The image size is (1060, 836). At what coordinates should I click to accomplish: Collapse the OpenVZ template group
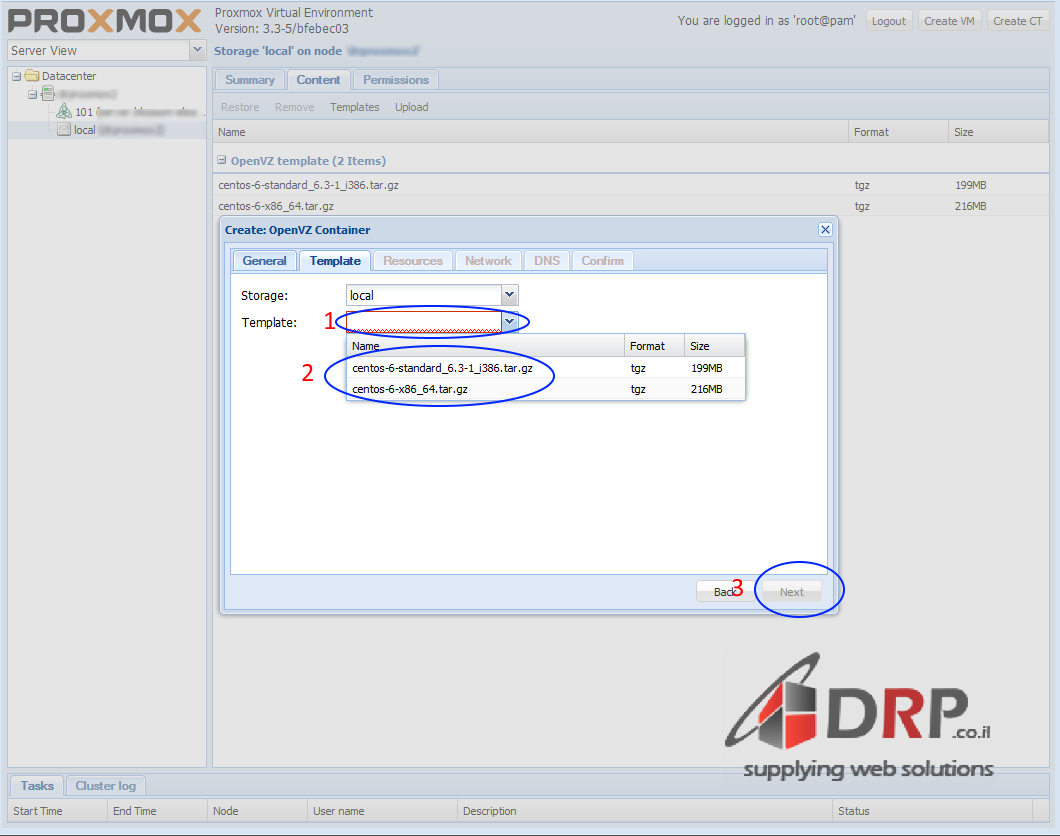click(x=222, y=160)
